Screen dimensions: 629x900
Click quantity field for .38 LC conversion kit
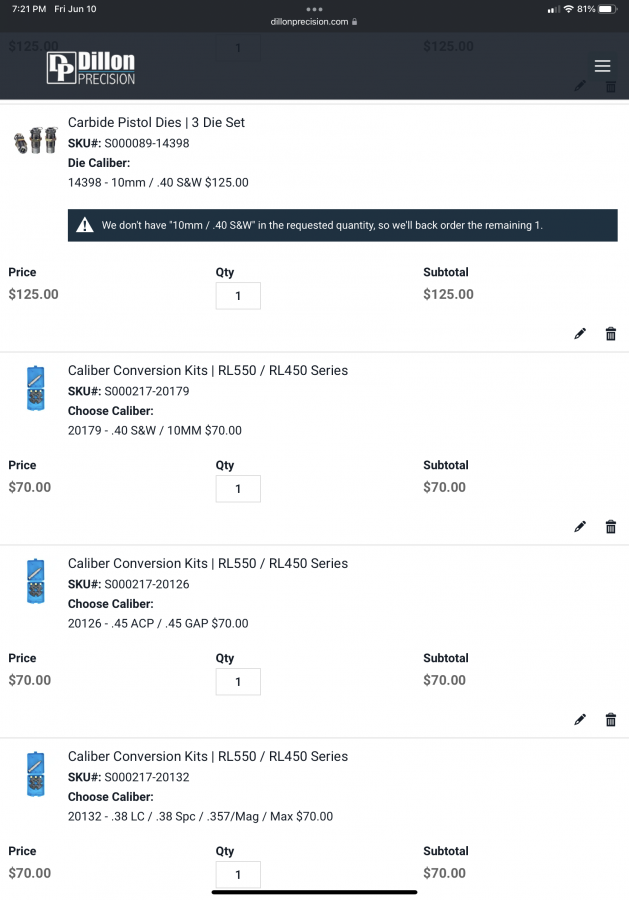coord(238,874)
